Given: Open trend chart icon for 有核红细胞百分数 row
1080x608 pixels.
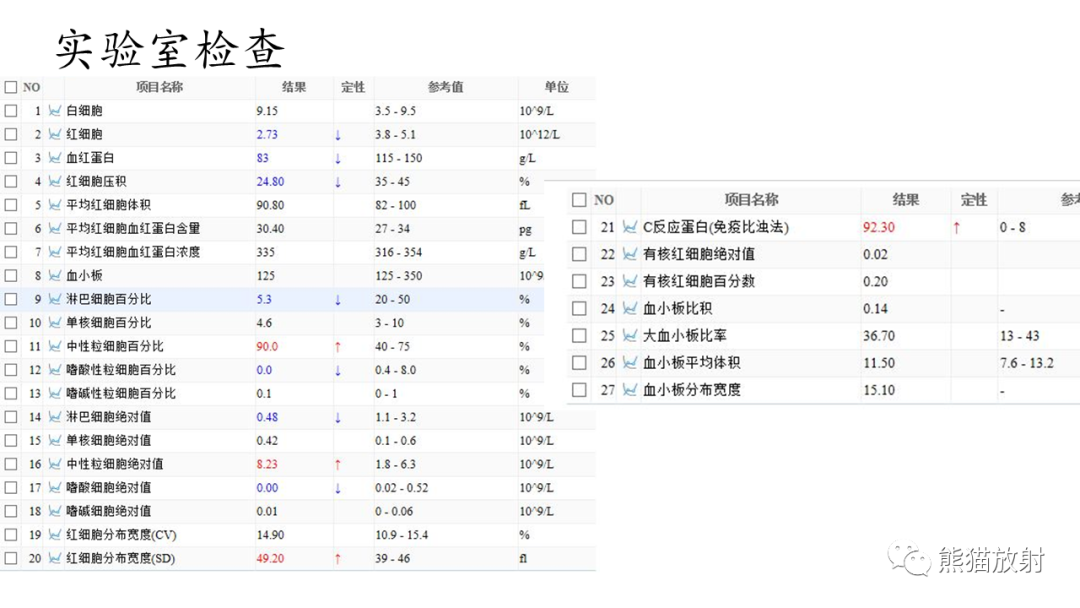Looking at the screenshot, I should pyautogui.click(x=630, y=281).
